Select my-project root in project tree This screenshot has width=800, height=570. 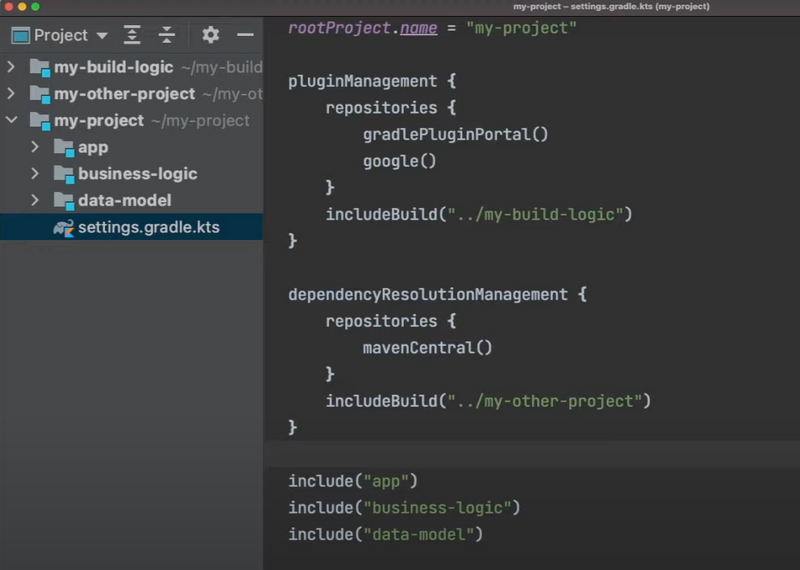coord(99,120)
